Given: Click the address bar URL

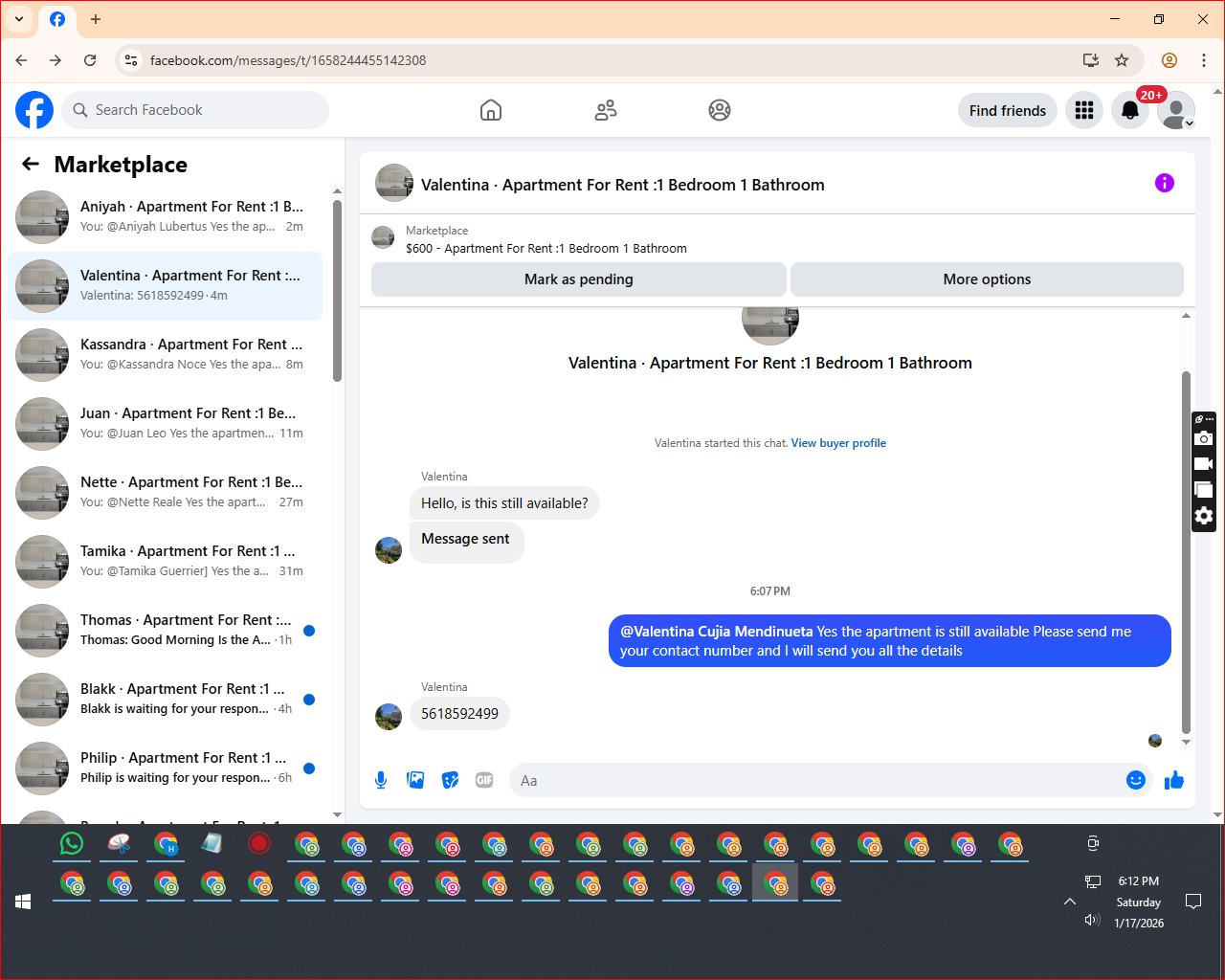Looking at the screenshot, I should click(288, 60).
